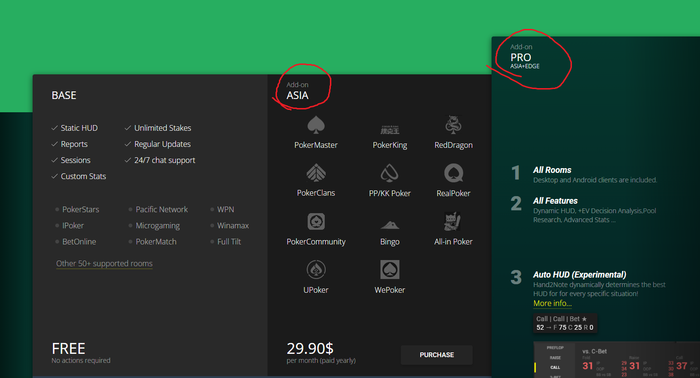Screen dimensions: 700x378
Task: Click the ASIA add-on heading
Action: click(x=297, y=96)
